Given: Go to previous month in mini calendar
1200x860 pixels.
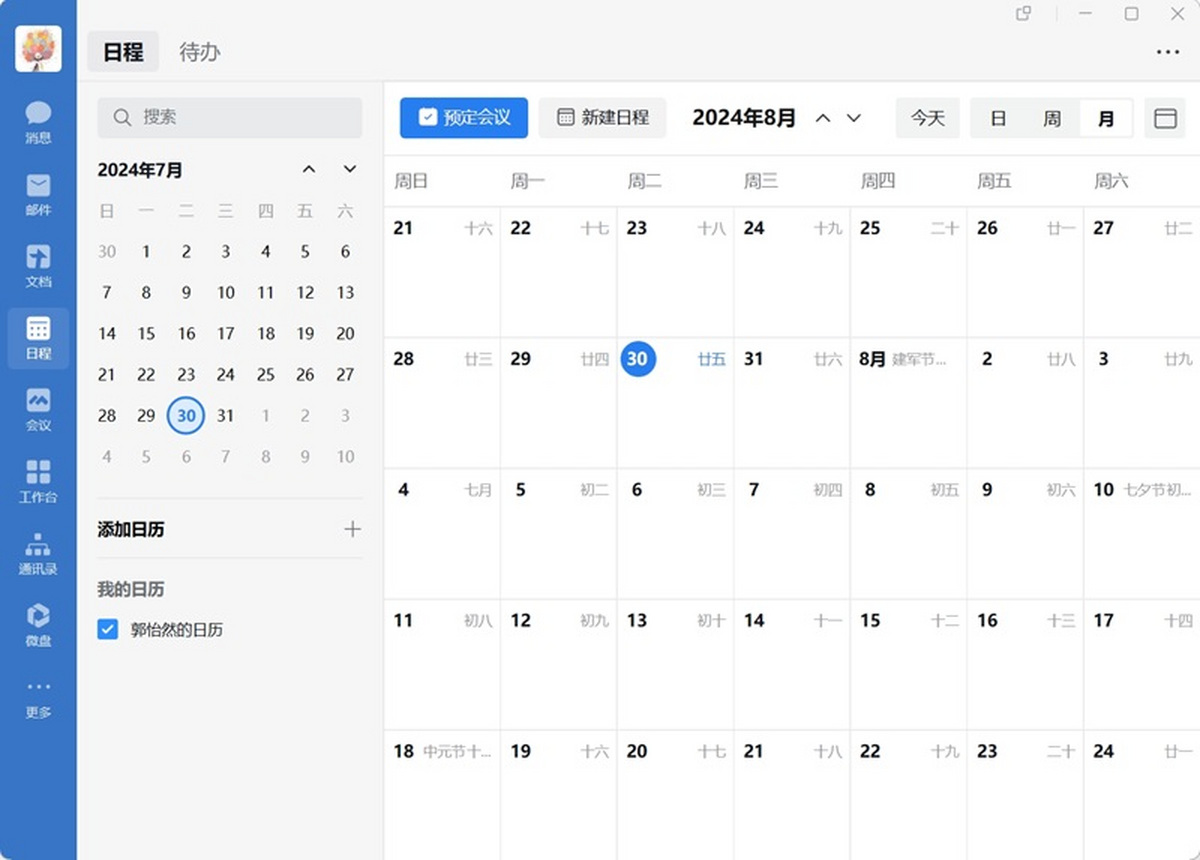Looking at the screenshot, I should coord(309,169).
